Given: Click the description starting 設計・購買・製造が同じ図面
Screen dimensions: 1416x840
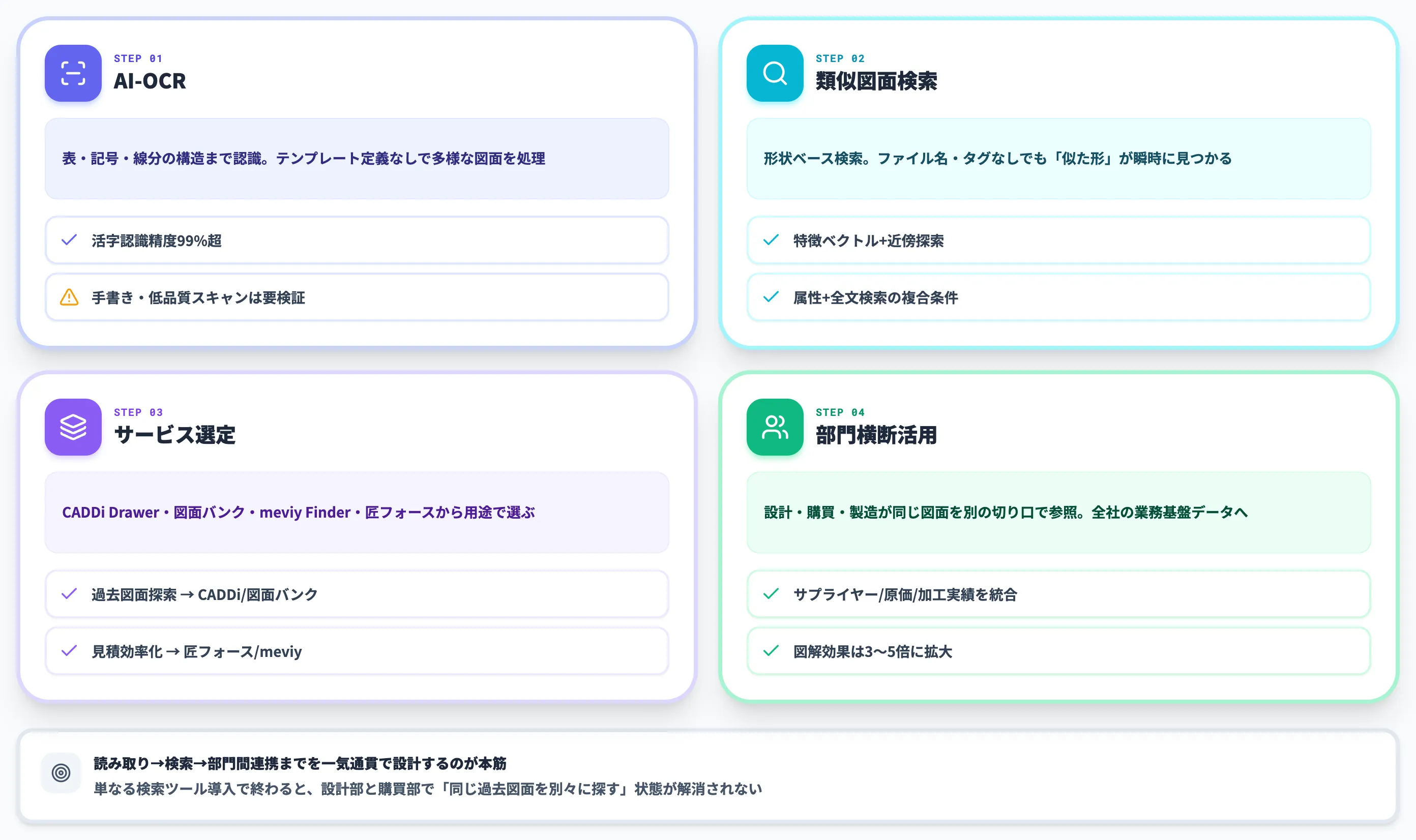Looking at the screenshot, I should coord(1006,512).
